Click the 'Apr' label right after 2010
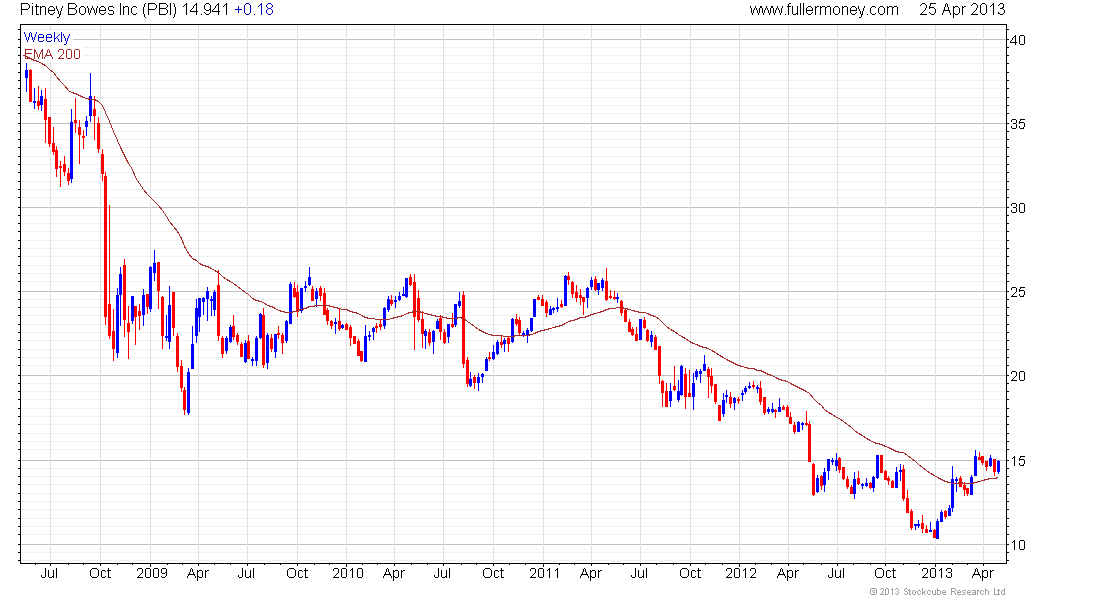Image resolution: width=1100 pixels, height=600 pixels. (394, 574)
